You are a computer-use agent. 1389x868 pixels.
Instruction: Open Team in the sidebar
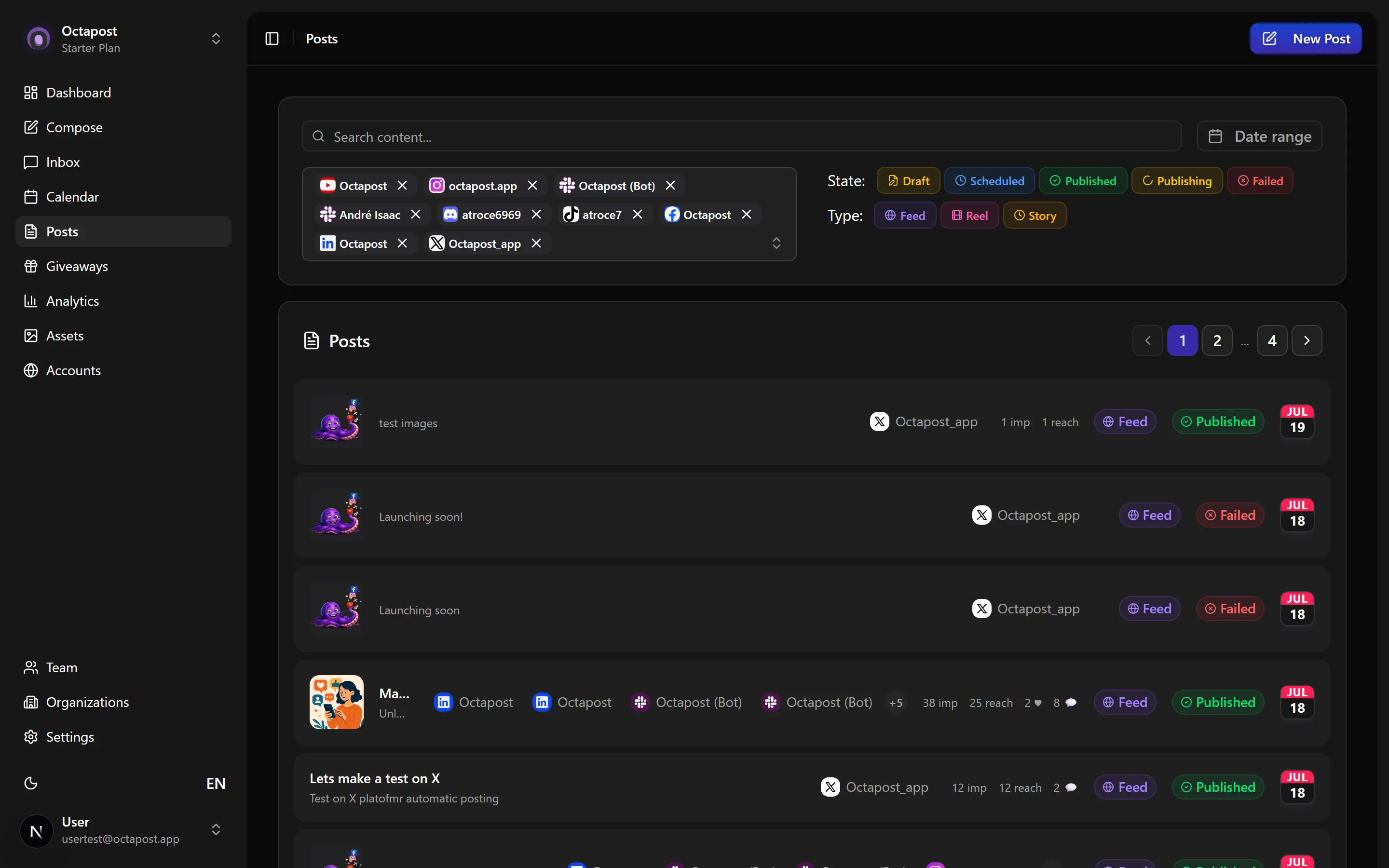point(123,668)
